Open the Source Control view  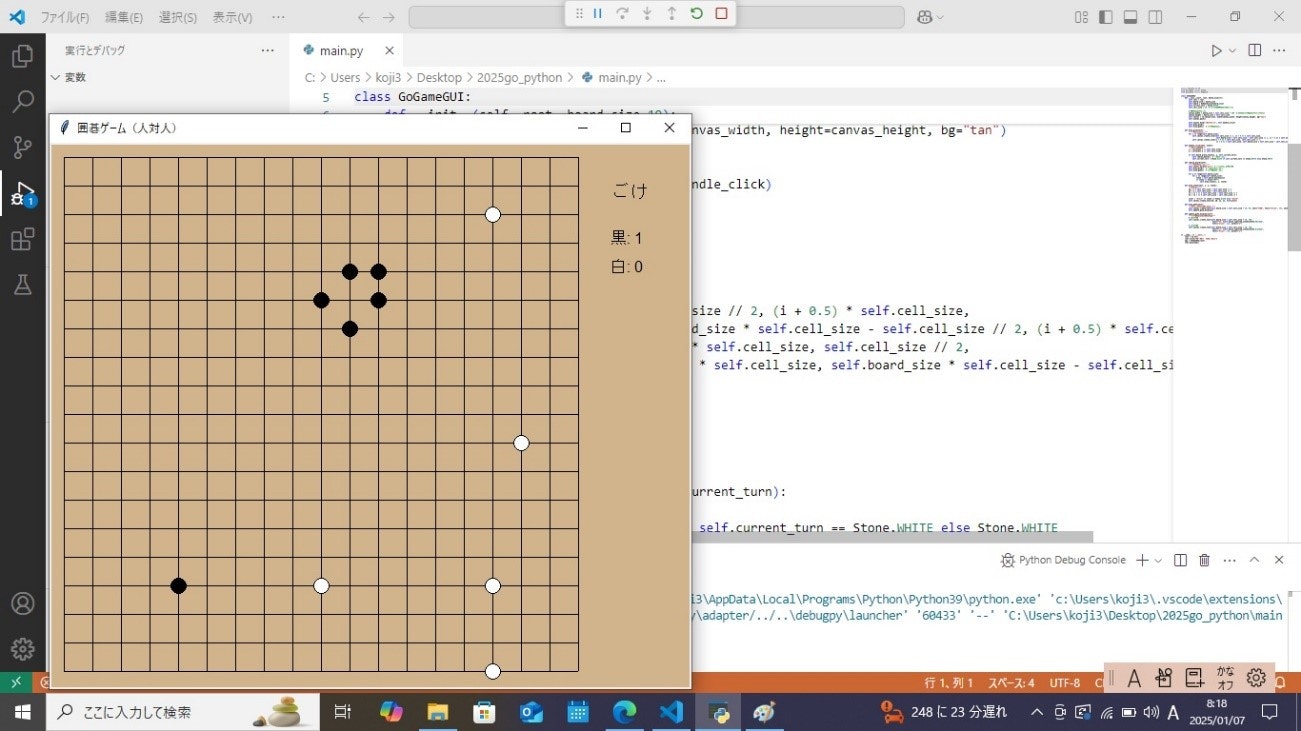(x=23, y=147)
